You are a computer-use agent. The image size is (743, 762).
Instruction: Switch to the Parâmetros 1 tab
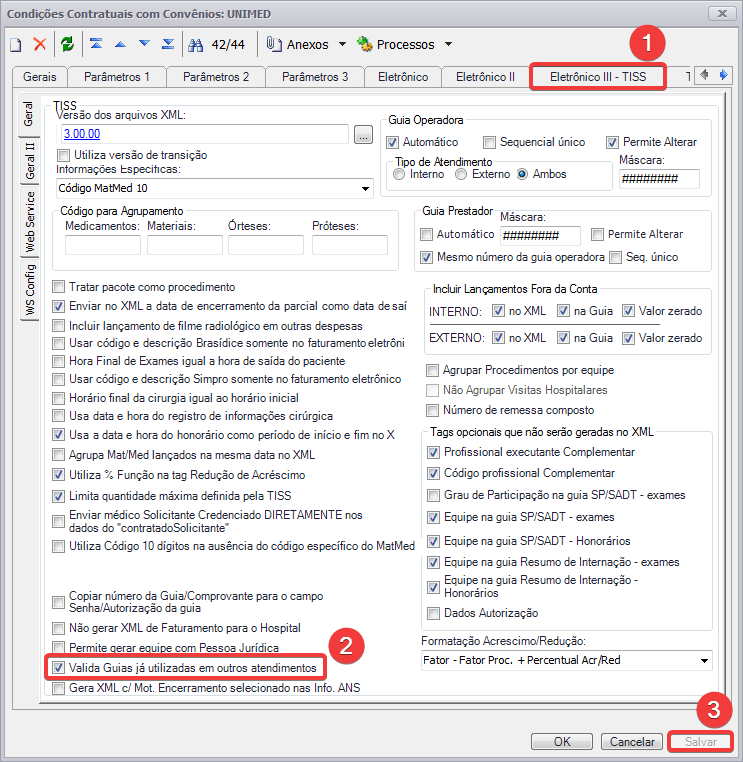[117, 77]
